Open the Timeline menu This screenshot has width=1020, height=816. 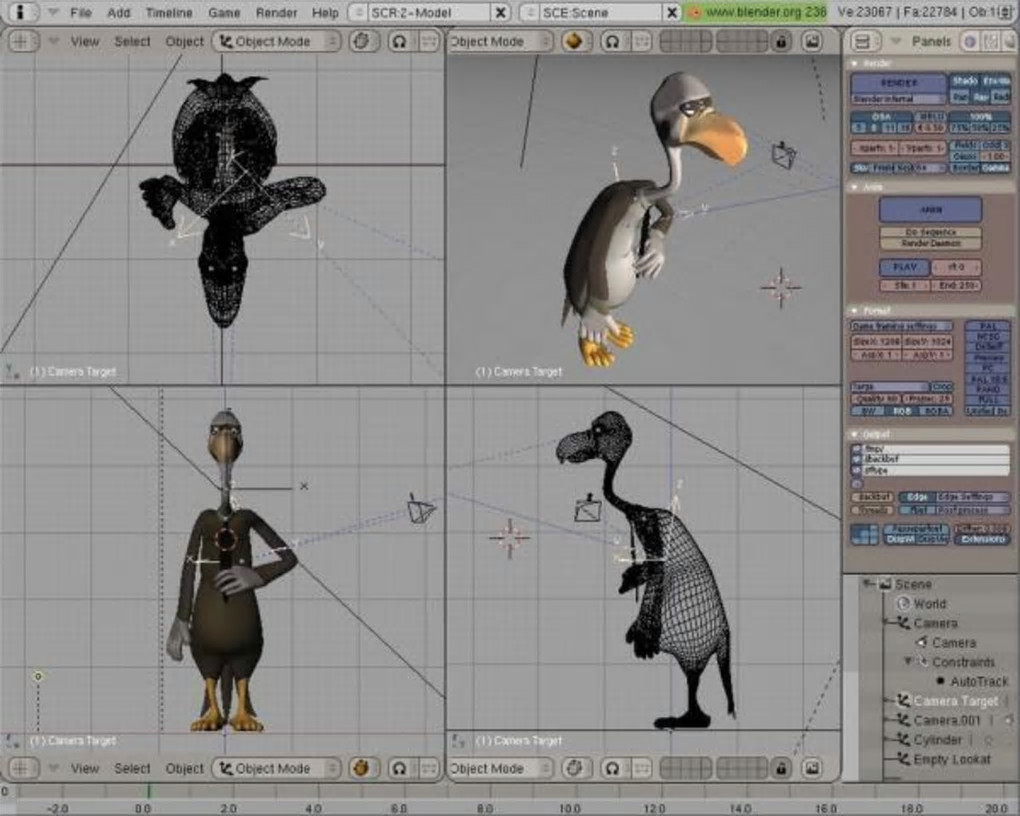click(169, 13)
